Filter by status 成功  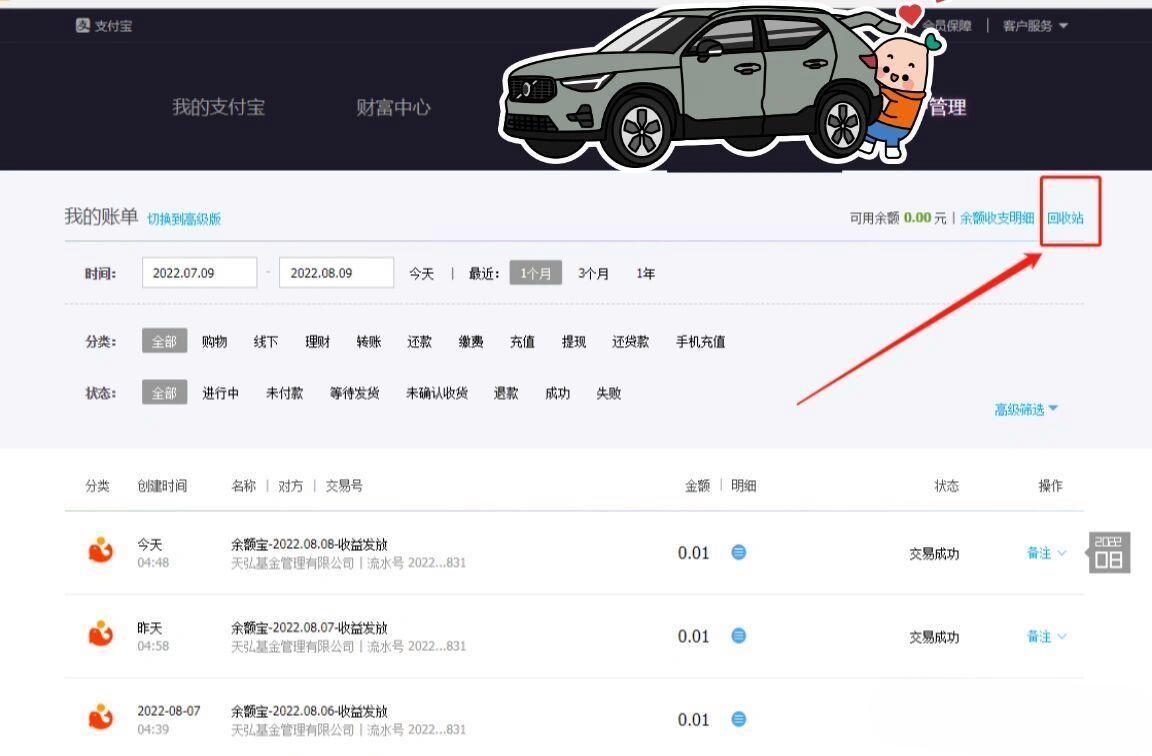[x=558, y=393]
